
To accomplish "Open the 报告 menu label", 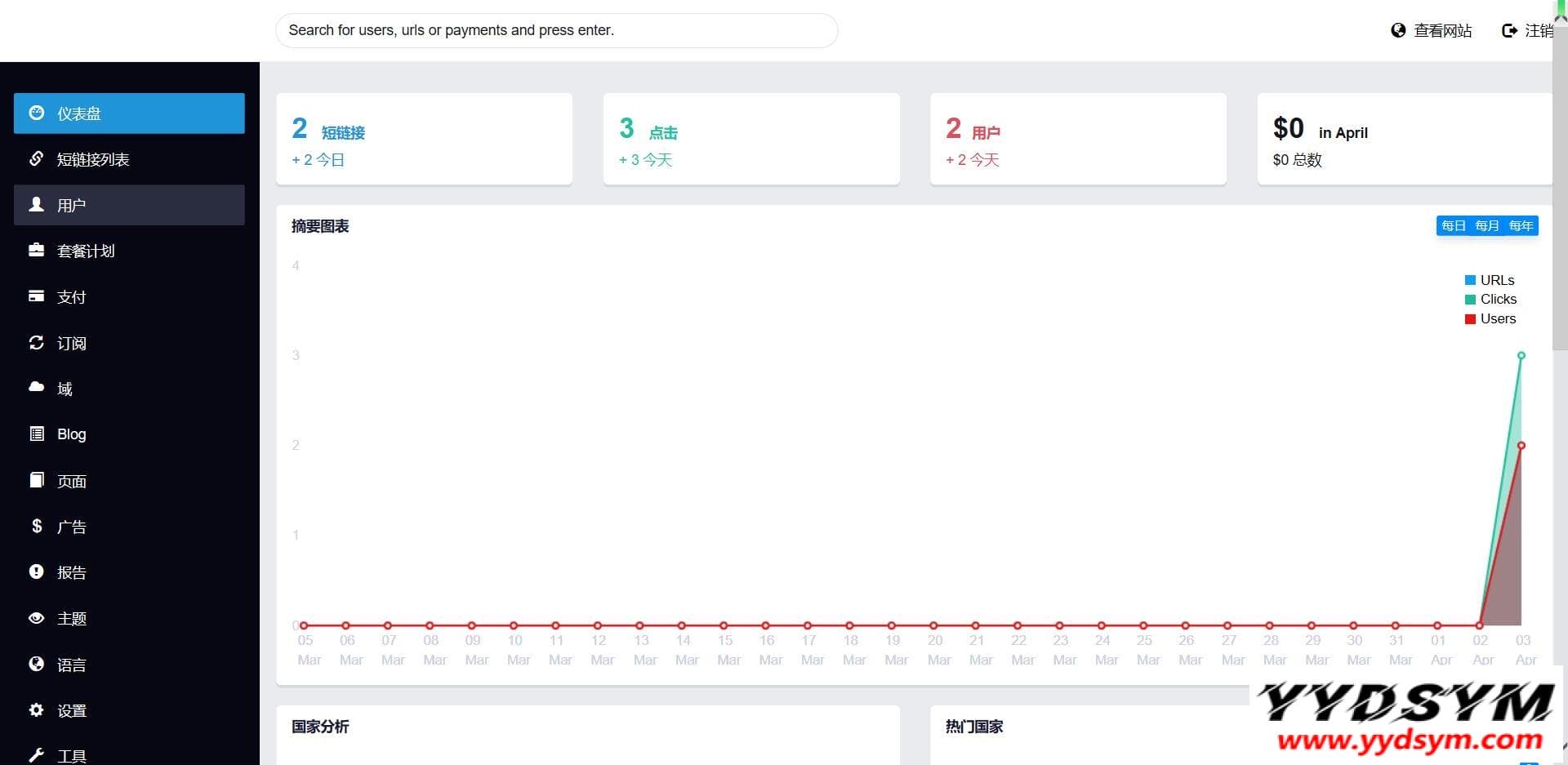I will [x=72, y=572].
